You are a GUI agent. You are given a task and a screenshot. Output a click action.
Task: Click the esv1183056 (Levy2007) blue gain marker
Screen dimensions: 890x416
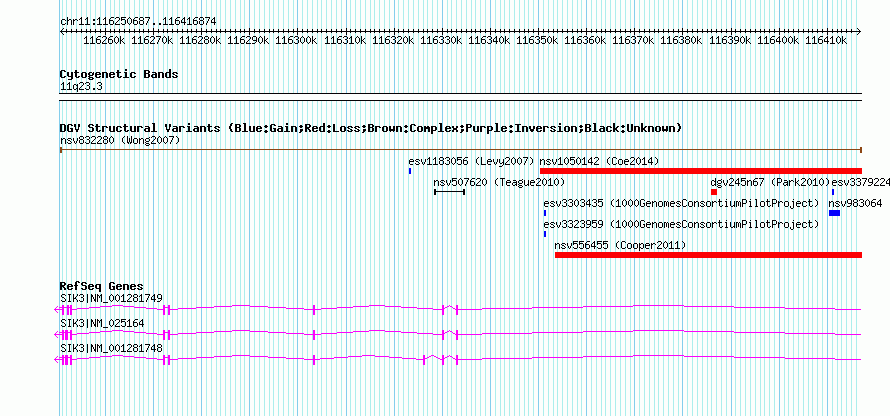[410, 171]
